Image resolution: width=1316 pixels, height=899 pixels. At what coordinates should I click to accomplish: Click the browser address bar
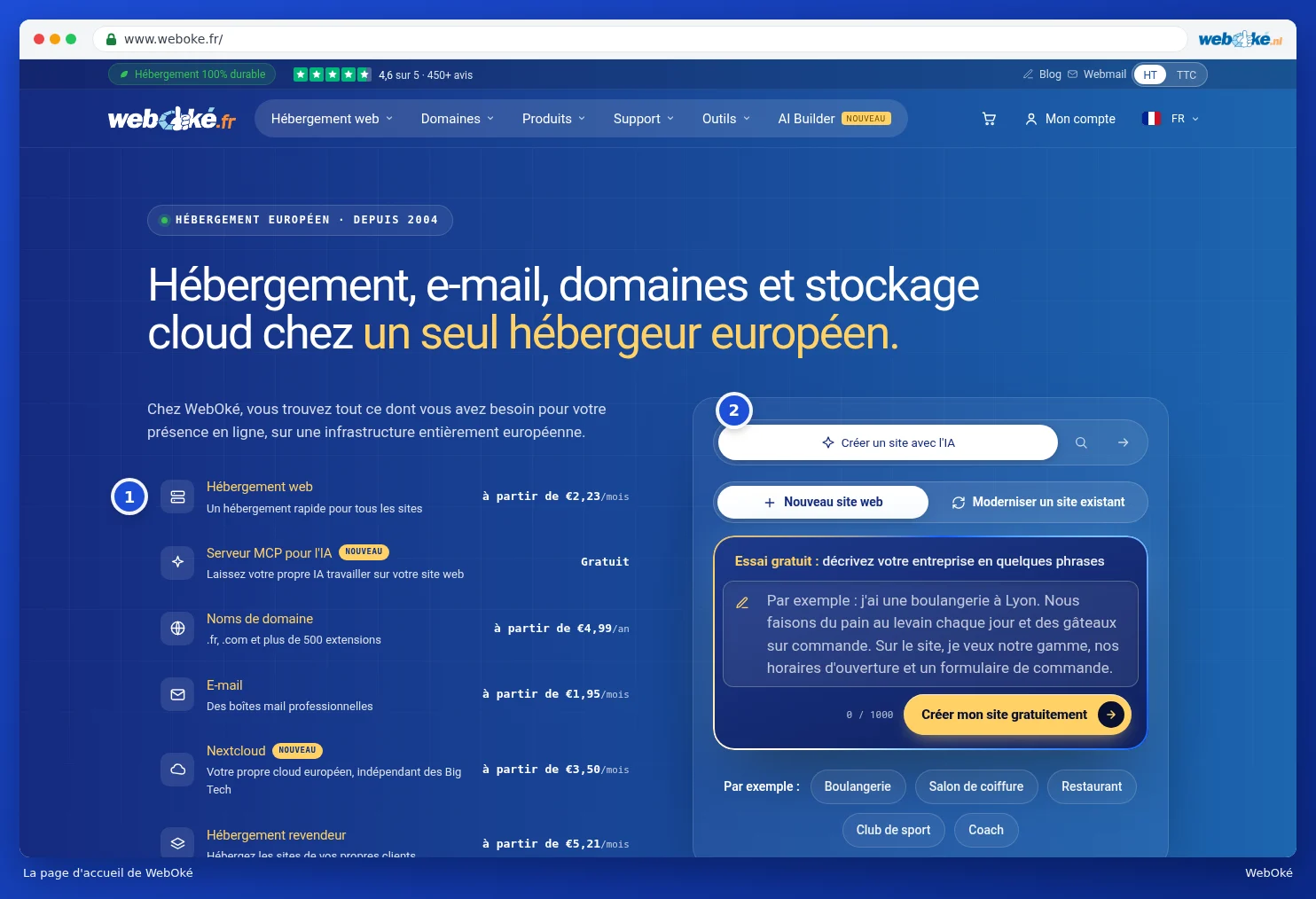(x=640, y=39)
